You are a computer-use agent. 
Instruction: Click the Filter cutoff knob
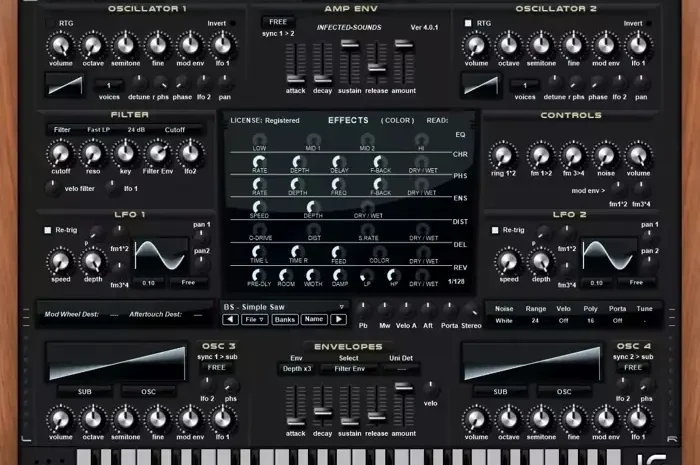(61, 154)
